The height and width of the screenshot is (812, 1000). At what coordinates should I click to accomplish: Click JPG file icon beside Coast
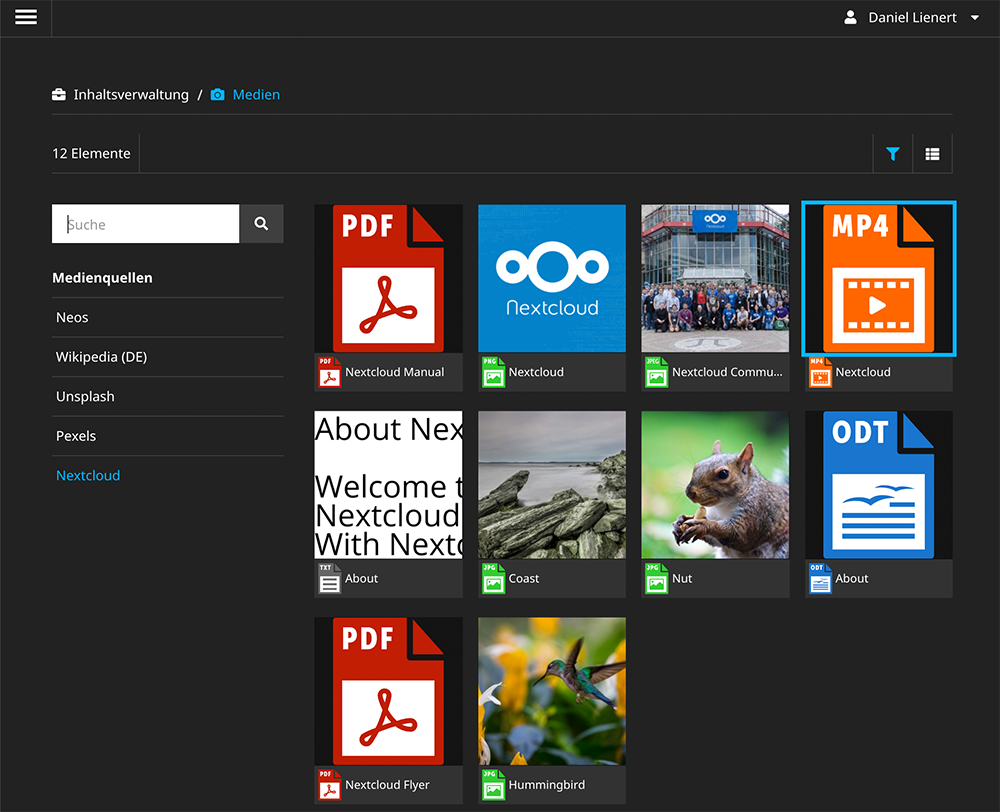point(493,579)
